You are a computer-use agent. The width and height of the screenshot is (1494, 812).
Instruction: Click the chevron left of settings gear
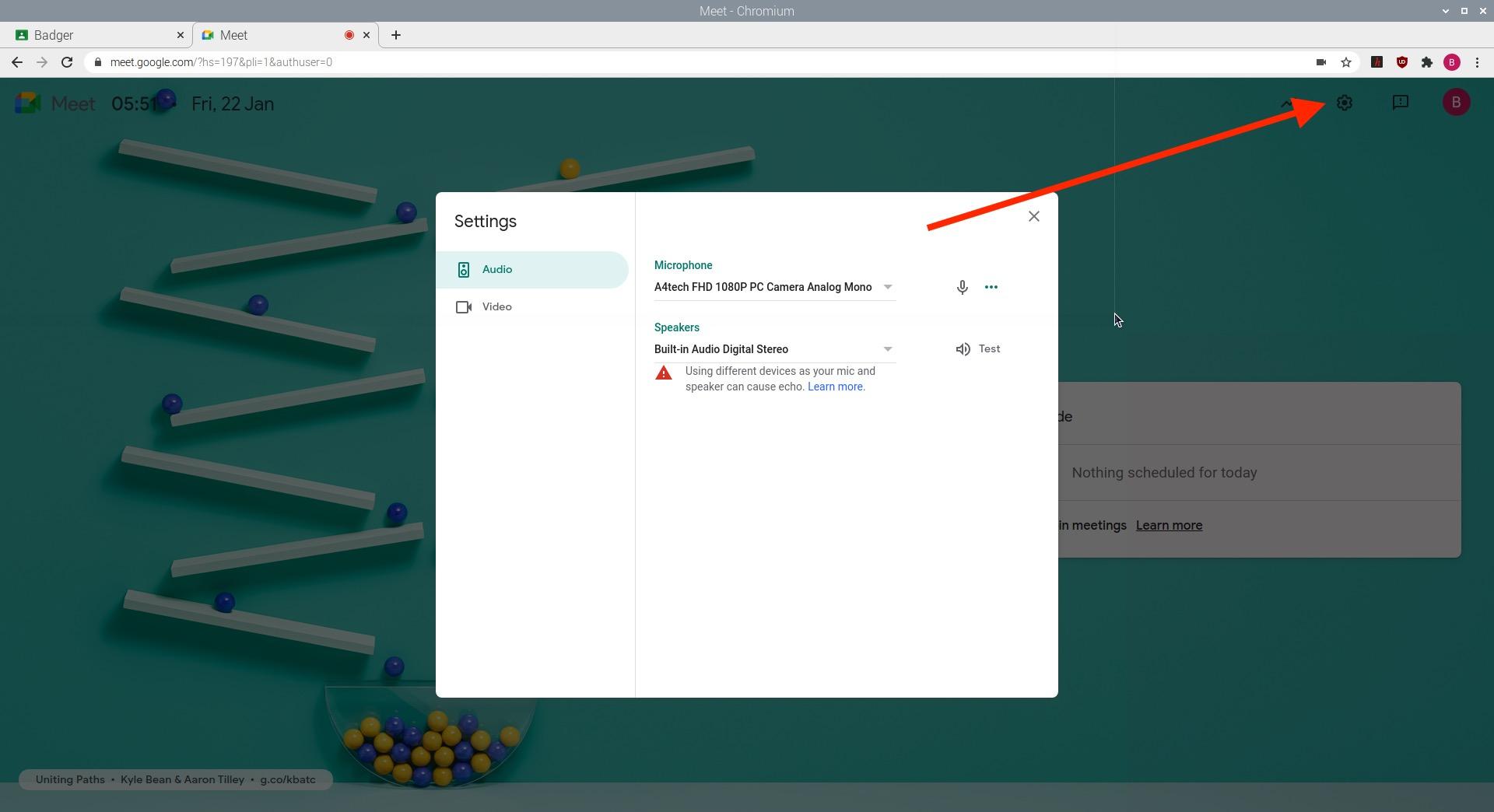1287,103
